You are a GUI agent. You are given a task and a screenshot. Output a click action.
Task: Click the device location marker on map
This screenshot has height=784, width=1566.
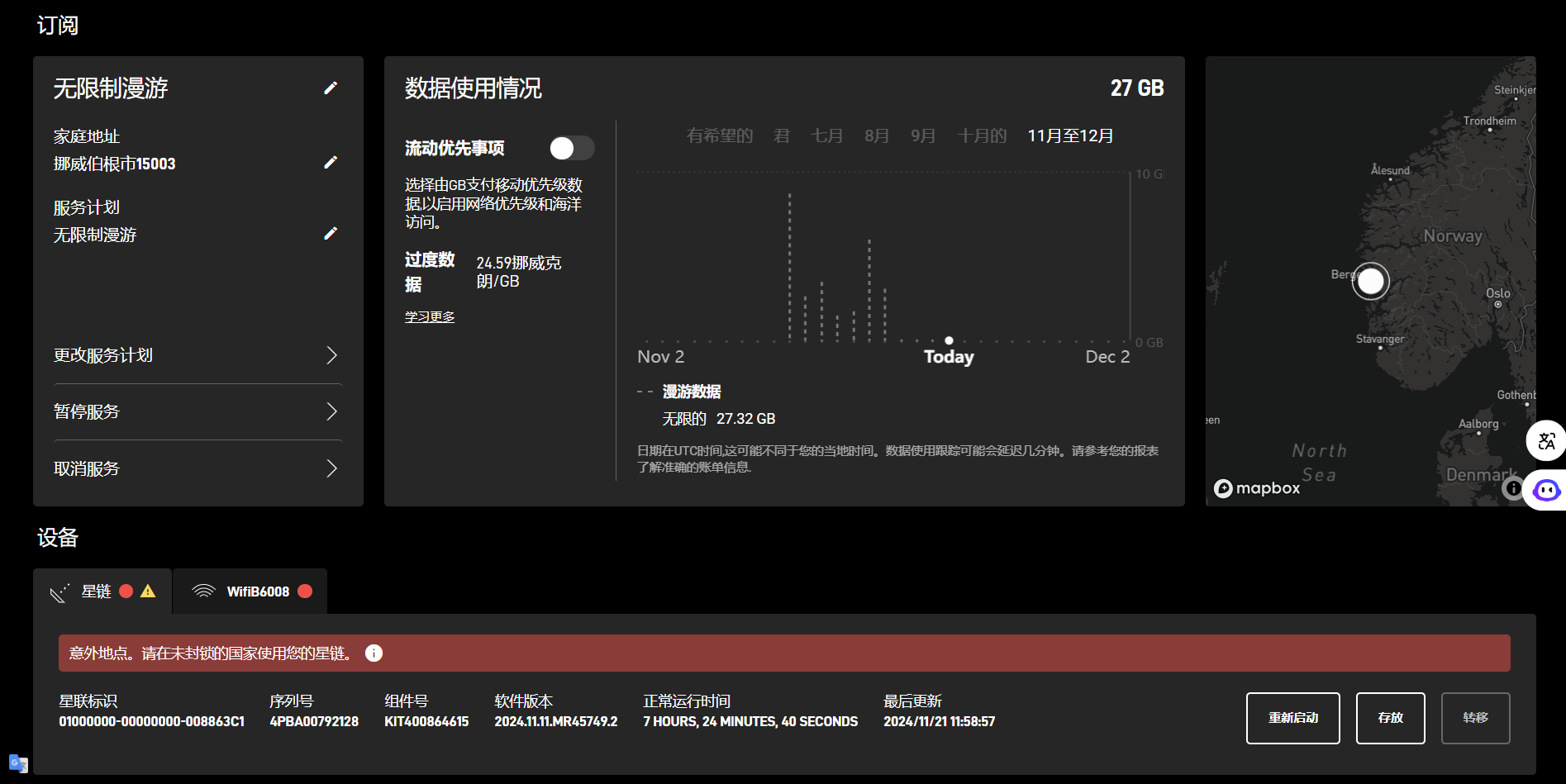click(x=1371, y=282)
